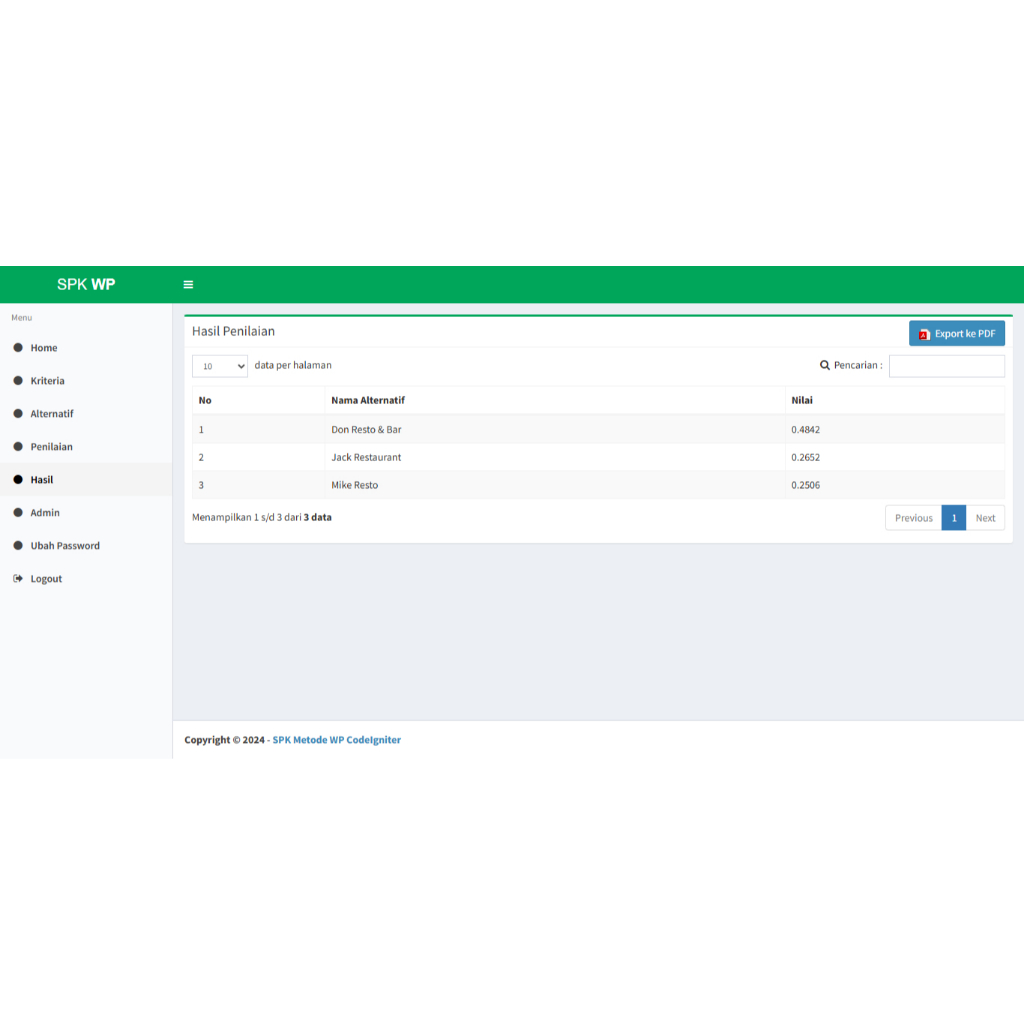Click the Pencarian search field
This screenshot has width=1024, height=1024.
click(947, 366)
